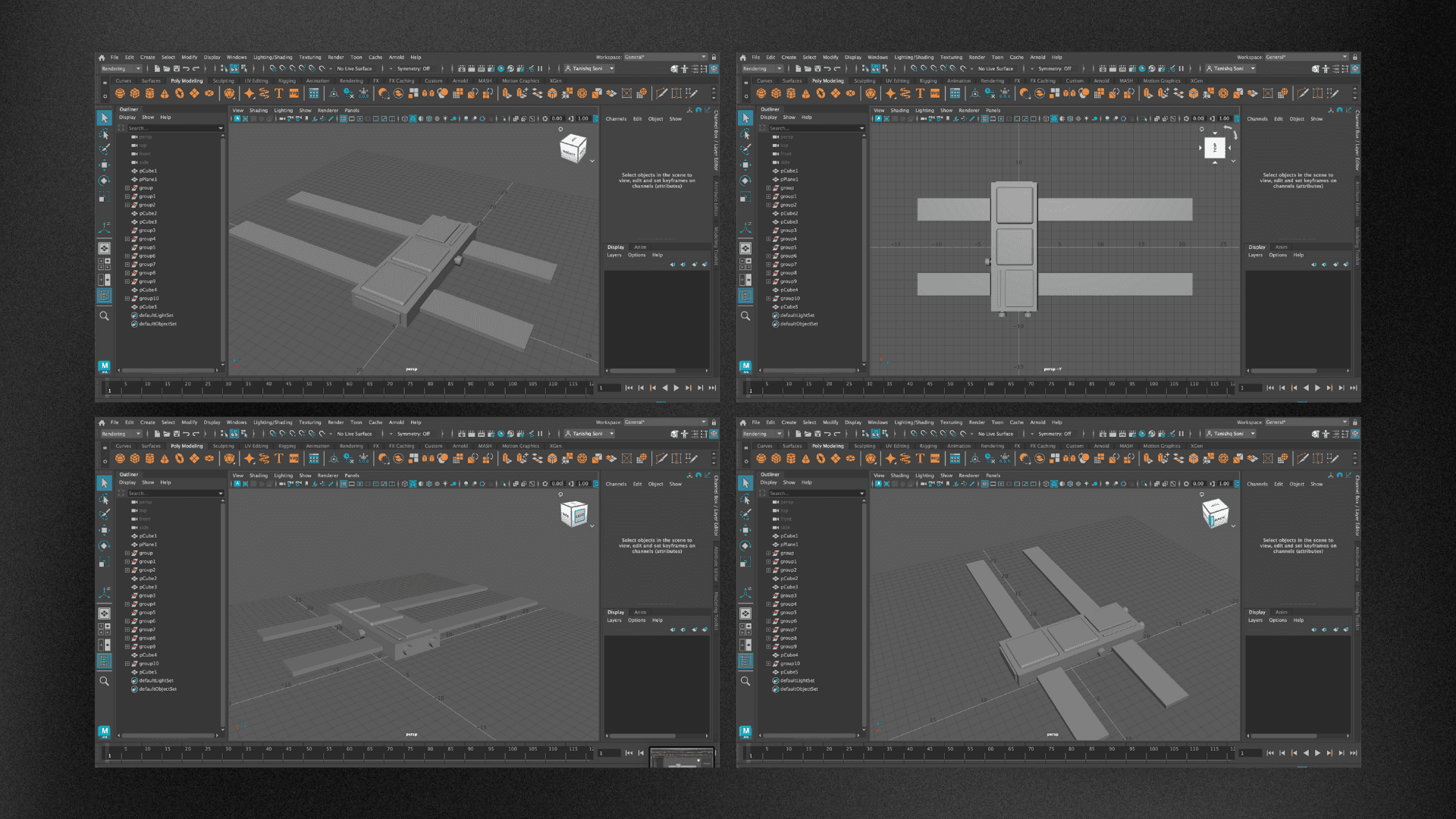Activate the Rotate tool in top-left Maya toolbox

104,180
